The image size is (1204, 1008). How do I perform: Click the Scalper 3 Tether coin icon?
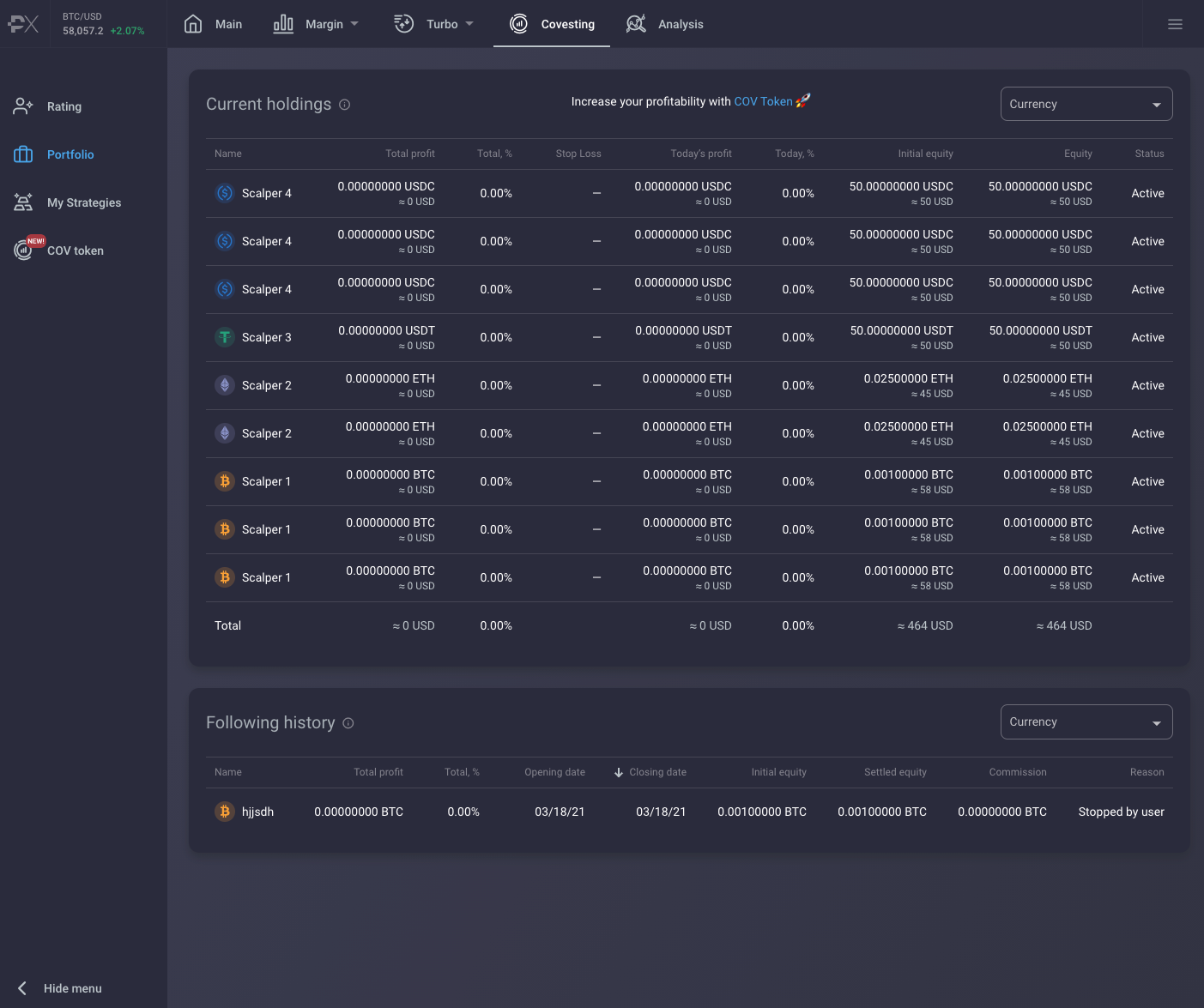225,337
